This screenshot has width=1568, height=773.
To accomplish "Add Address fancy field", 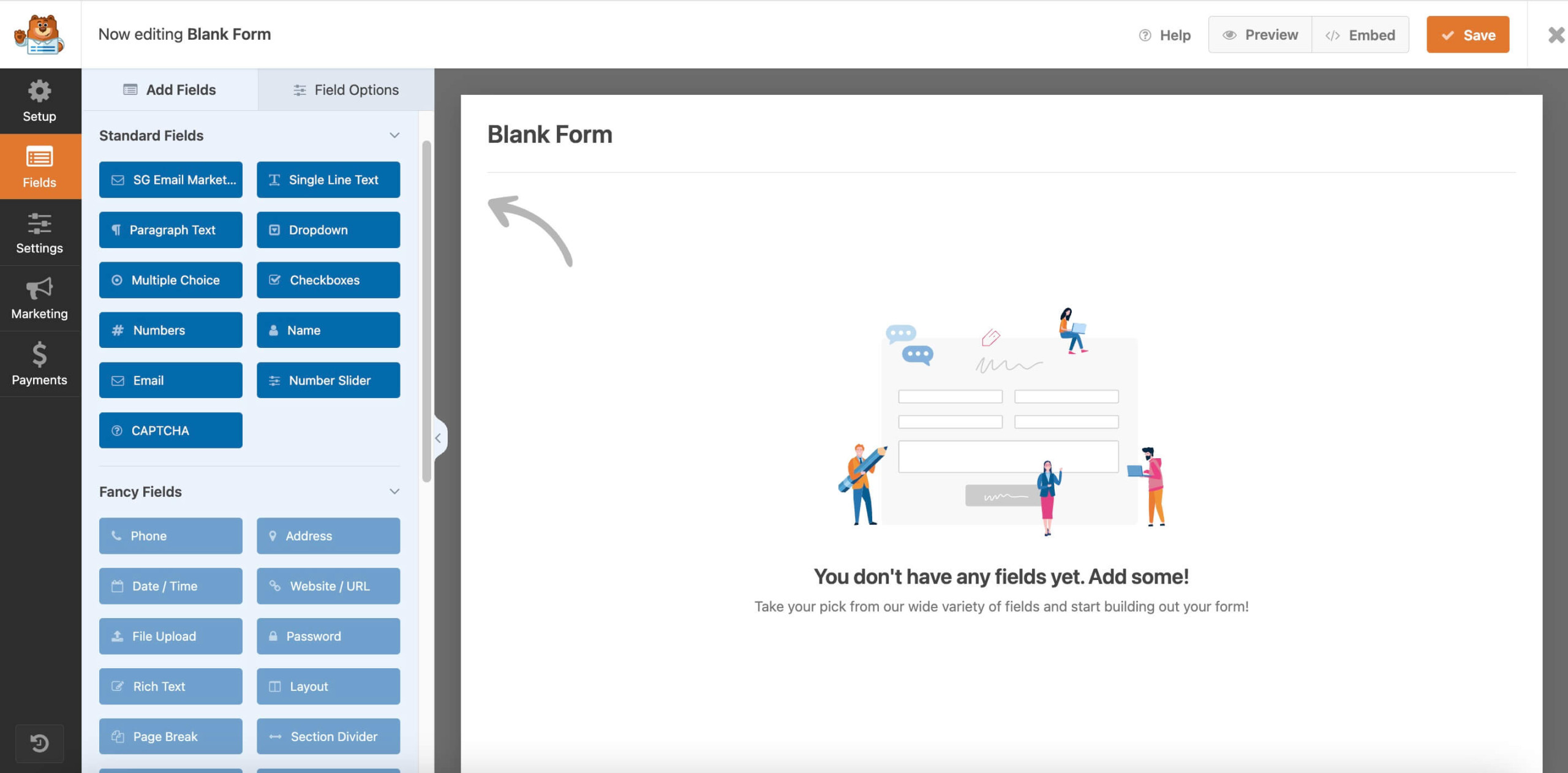I will (328, 536).
